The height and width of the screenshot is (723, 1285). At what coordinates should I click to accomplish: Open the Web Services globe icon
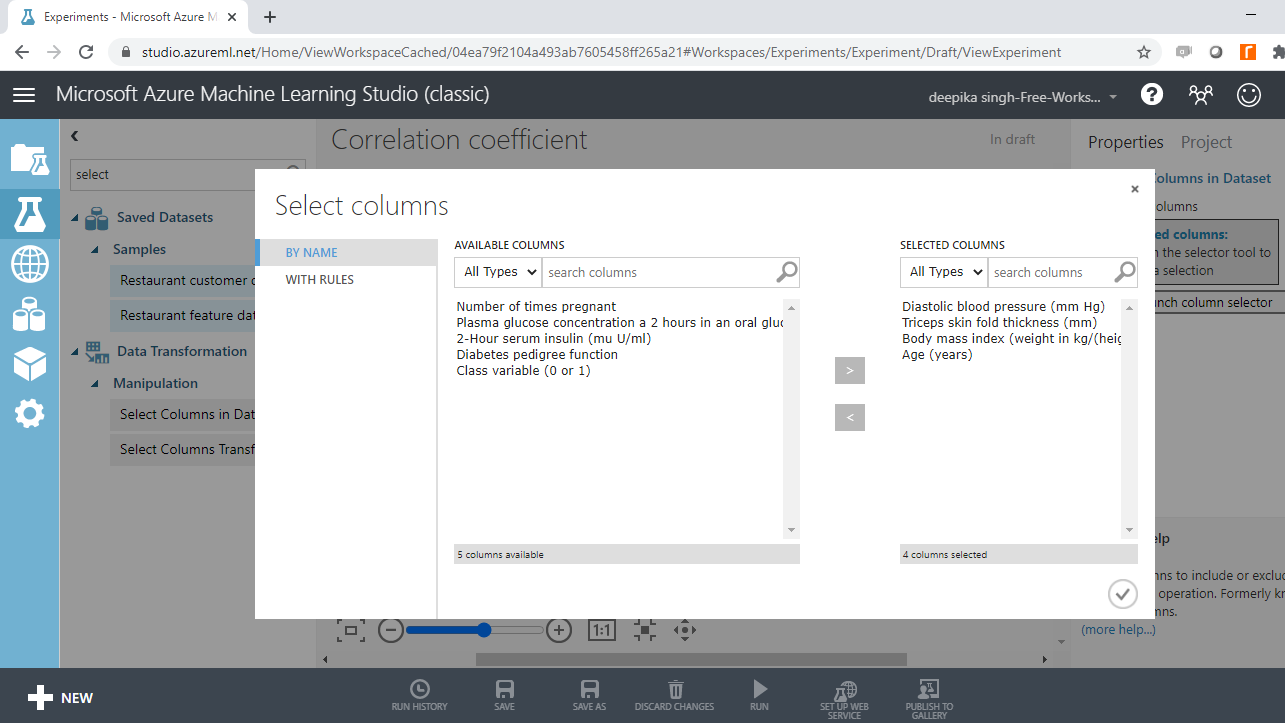point(29,264)
